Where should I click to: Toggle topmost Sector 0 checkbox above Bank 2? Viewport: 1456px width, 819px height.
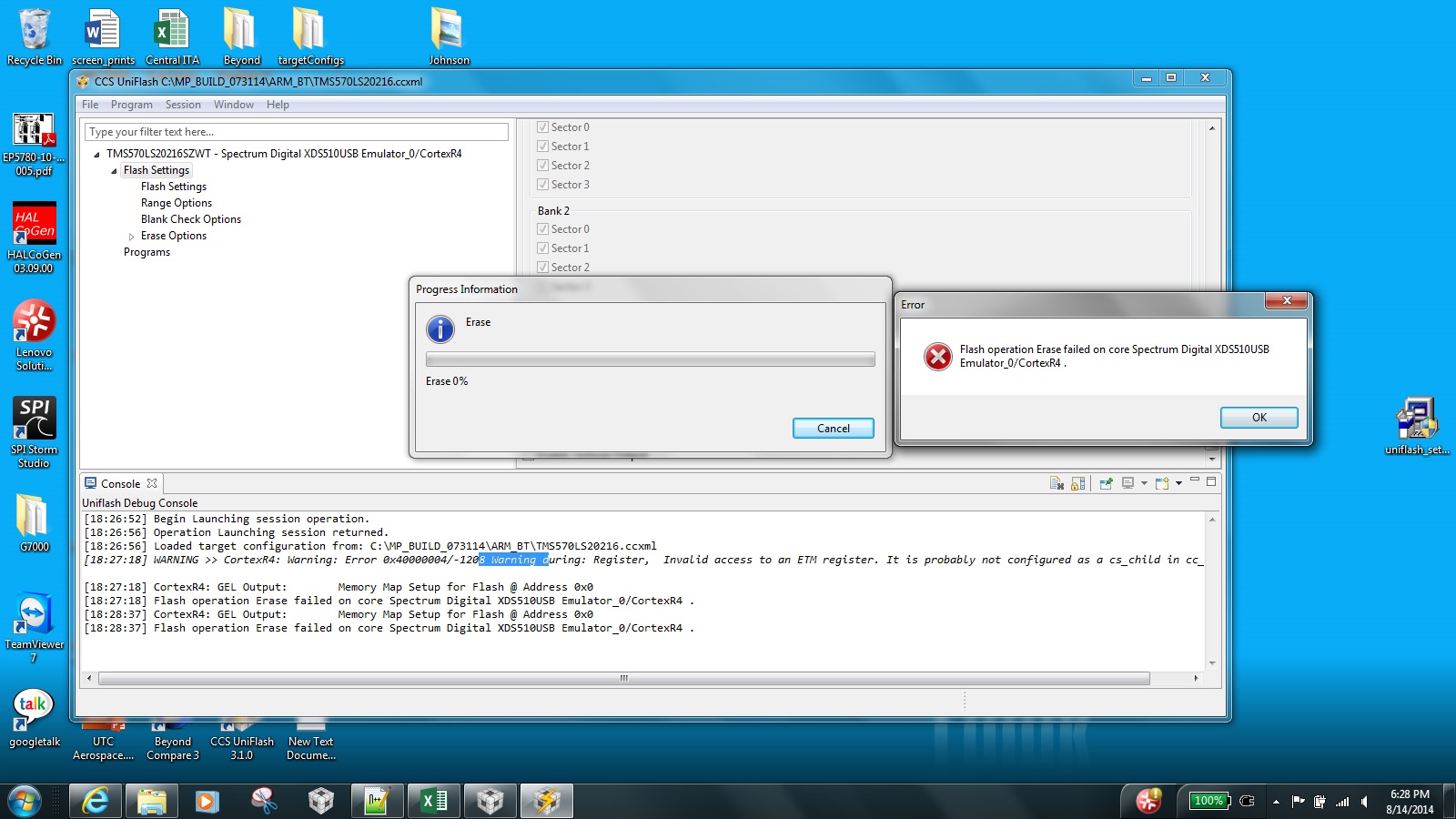click(542, 127)
